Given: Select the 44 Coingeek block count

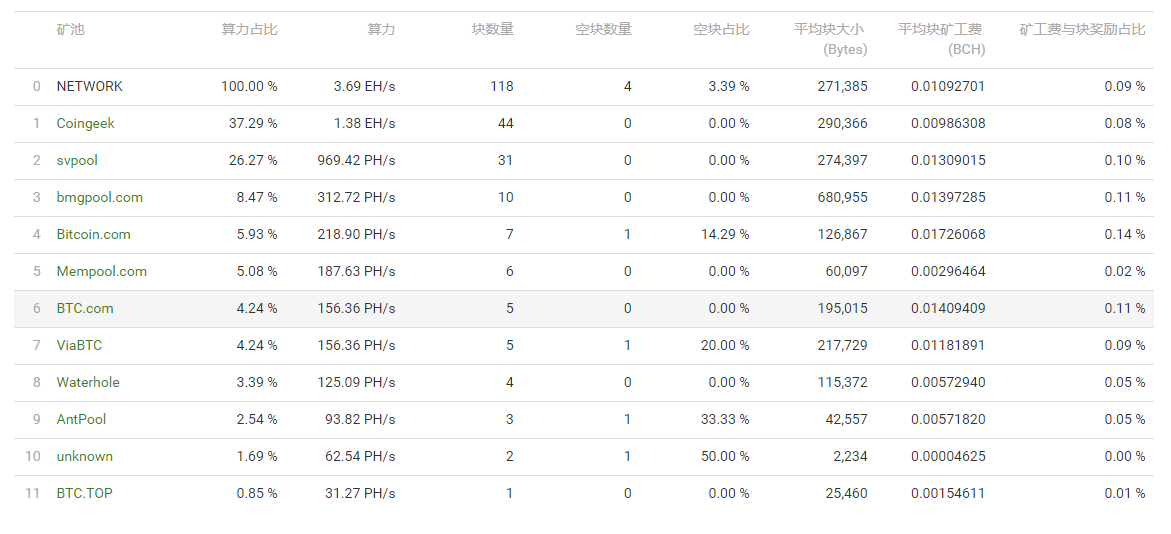Looking at the screenshot, I should coord(506,123).
